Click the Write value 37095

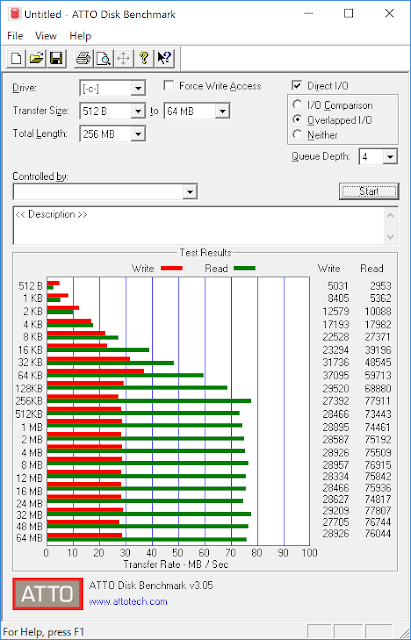pyautogui.click(x=335, y=375)
